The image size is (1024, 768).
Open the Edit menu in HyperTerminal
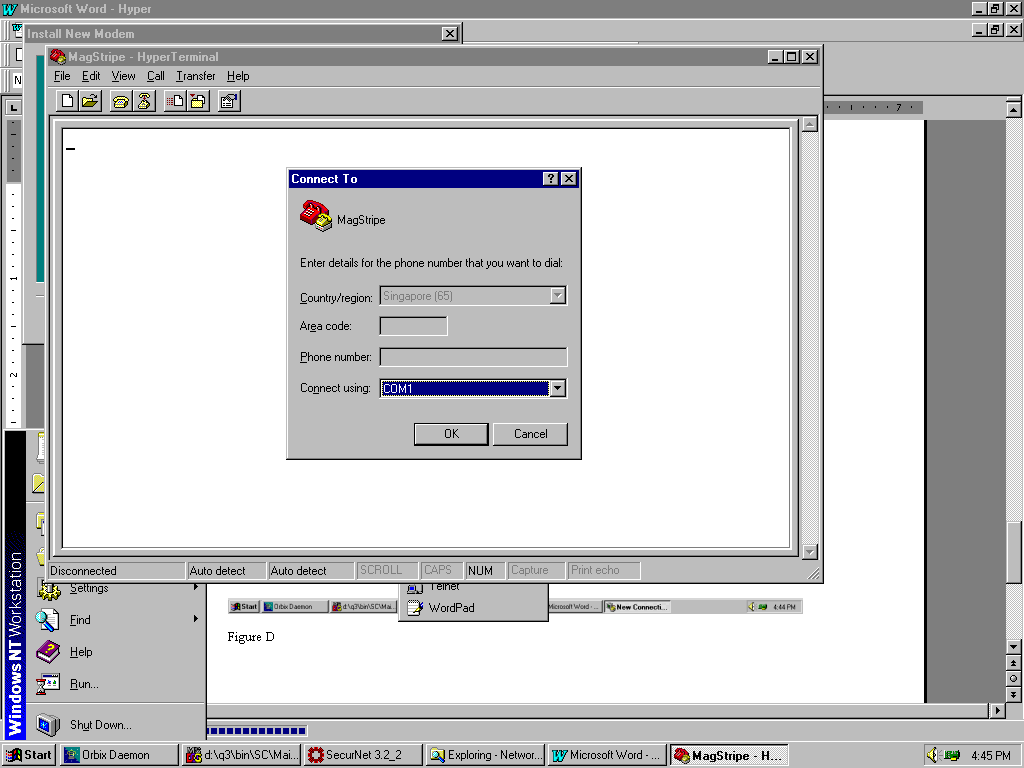coord(91,76)
